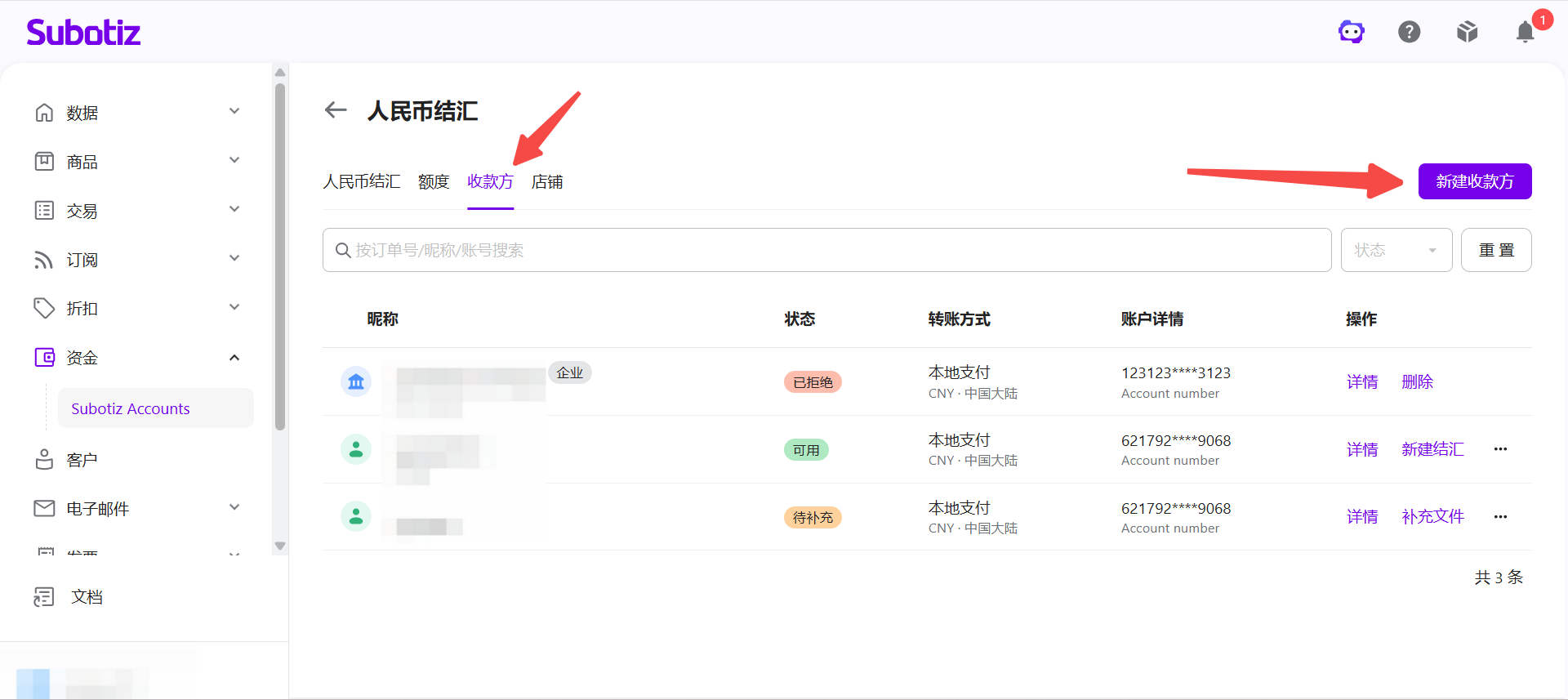
Task: Expand the 折扣 menu chevron
Action: coord(234,307)
